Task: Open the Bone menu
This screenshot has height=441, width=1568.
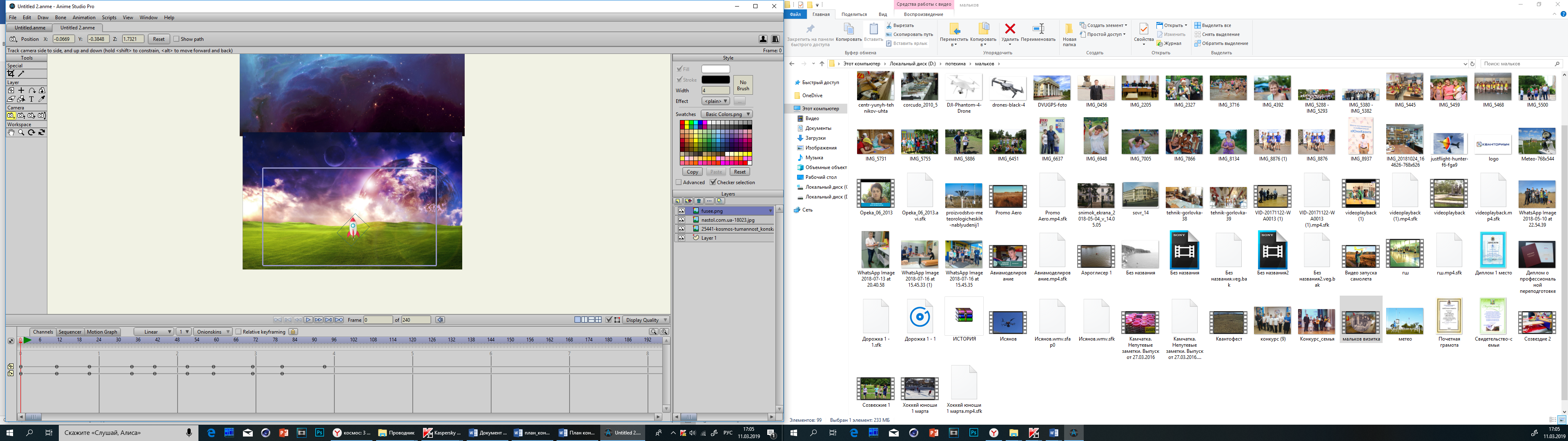Action: point(60,18)
